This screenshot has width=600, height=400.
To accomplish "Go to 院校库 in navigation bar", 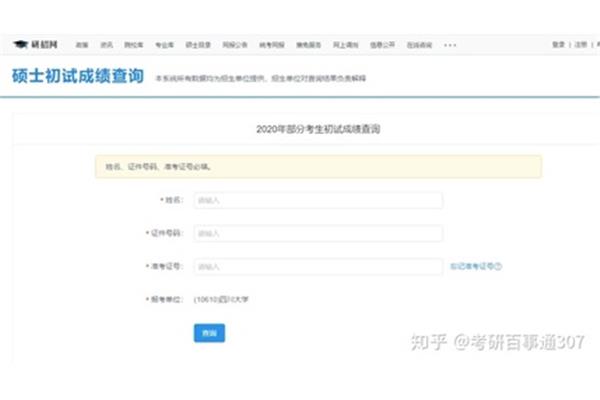I will click(x=134, y=45).
